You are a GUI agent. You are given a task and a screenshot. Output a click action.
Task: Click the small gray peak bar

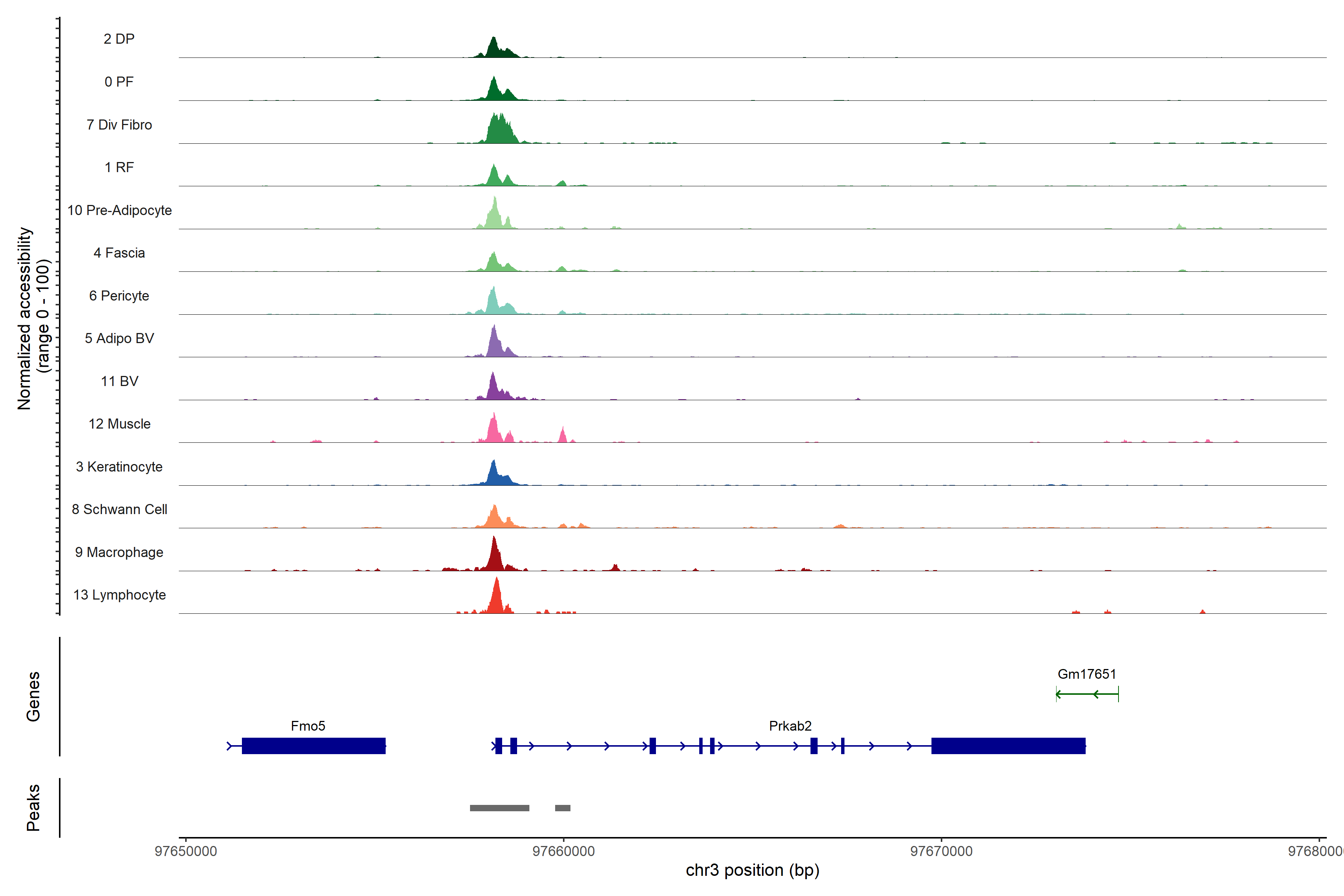(x=562, y=808)
